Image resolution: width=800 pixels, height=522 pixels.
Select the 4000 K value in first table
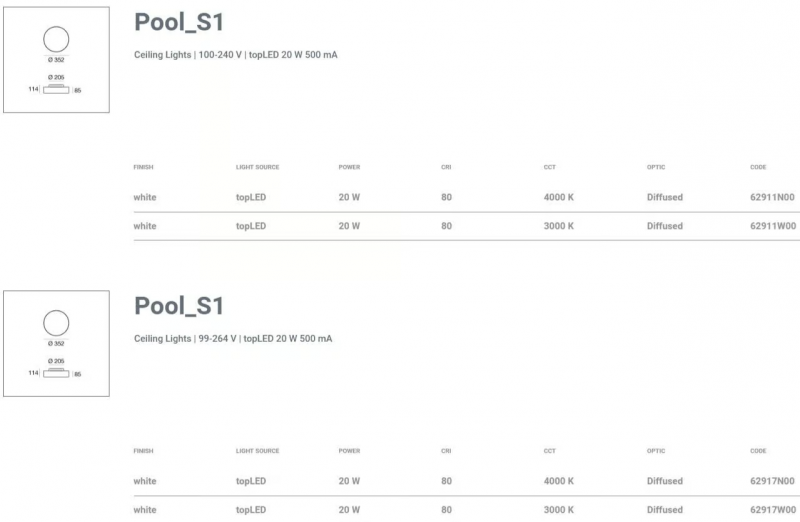click(559, 197)
